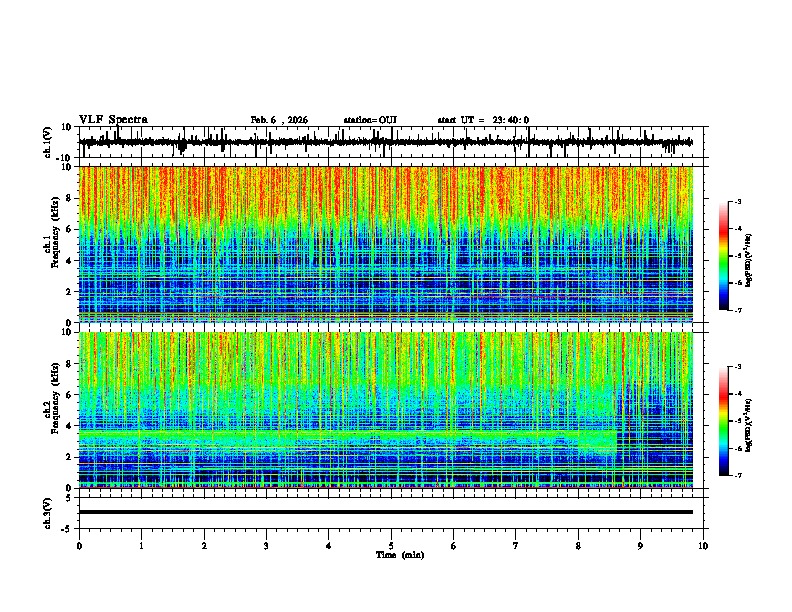Click the '-3' label on upper color bar
The width and height of the screenshot is (792, 612).
738,201
